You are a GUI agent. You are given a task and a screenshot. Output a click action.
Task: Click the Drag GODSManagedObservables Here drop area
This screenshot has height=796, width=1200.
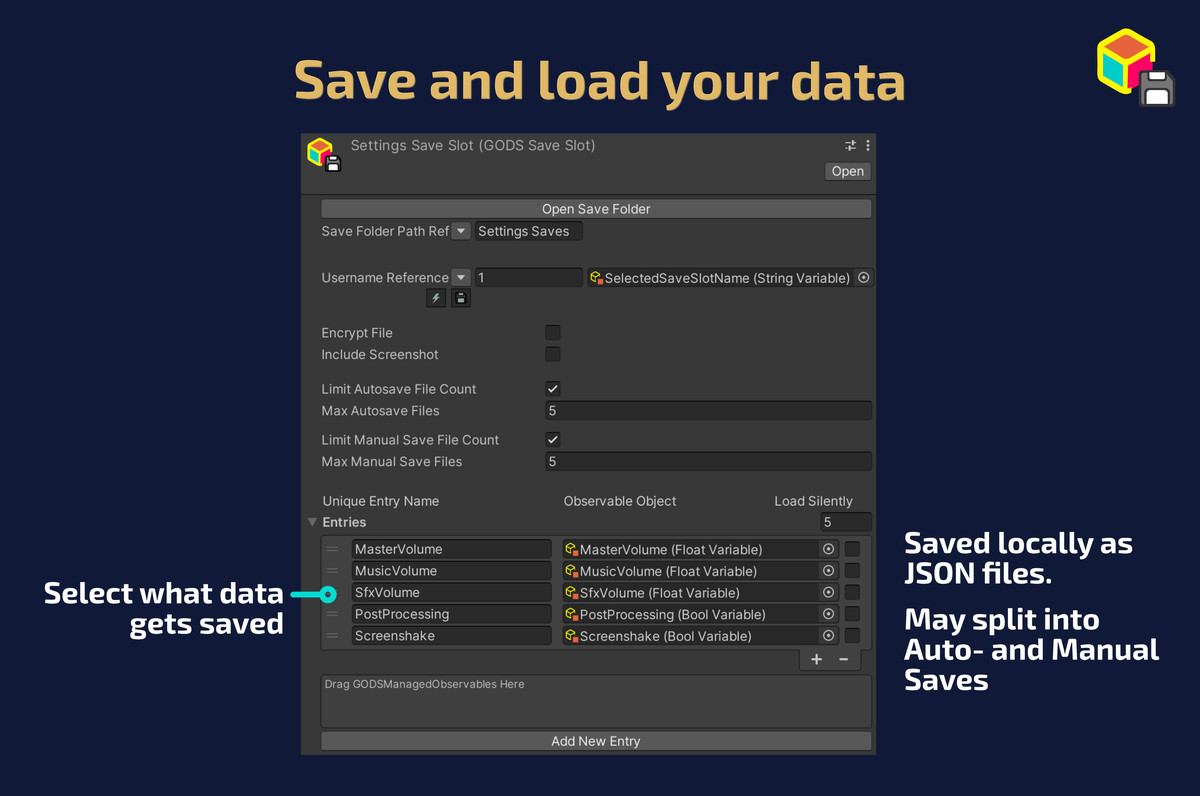click(596, 701)
